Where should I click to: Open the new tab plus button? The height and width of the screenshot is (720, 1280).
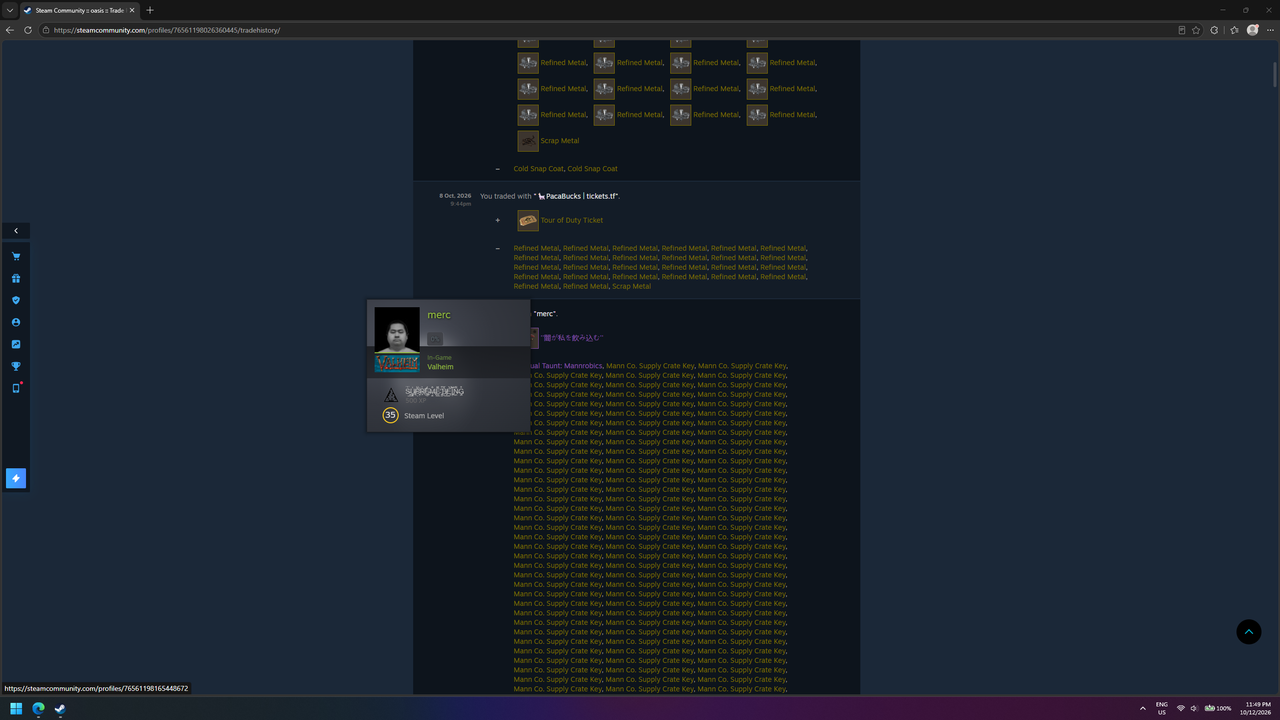pos(150,10)
